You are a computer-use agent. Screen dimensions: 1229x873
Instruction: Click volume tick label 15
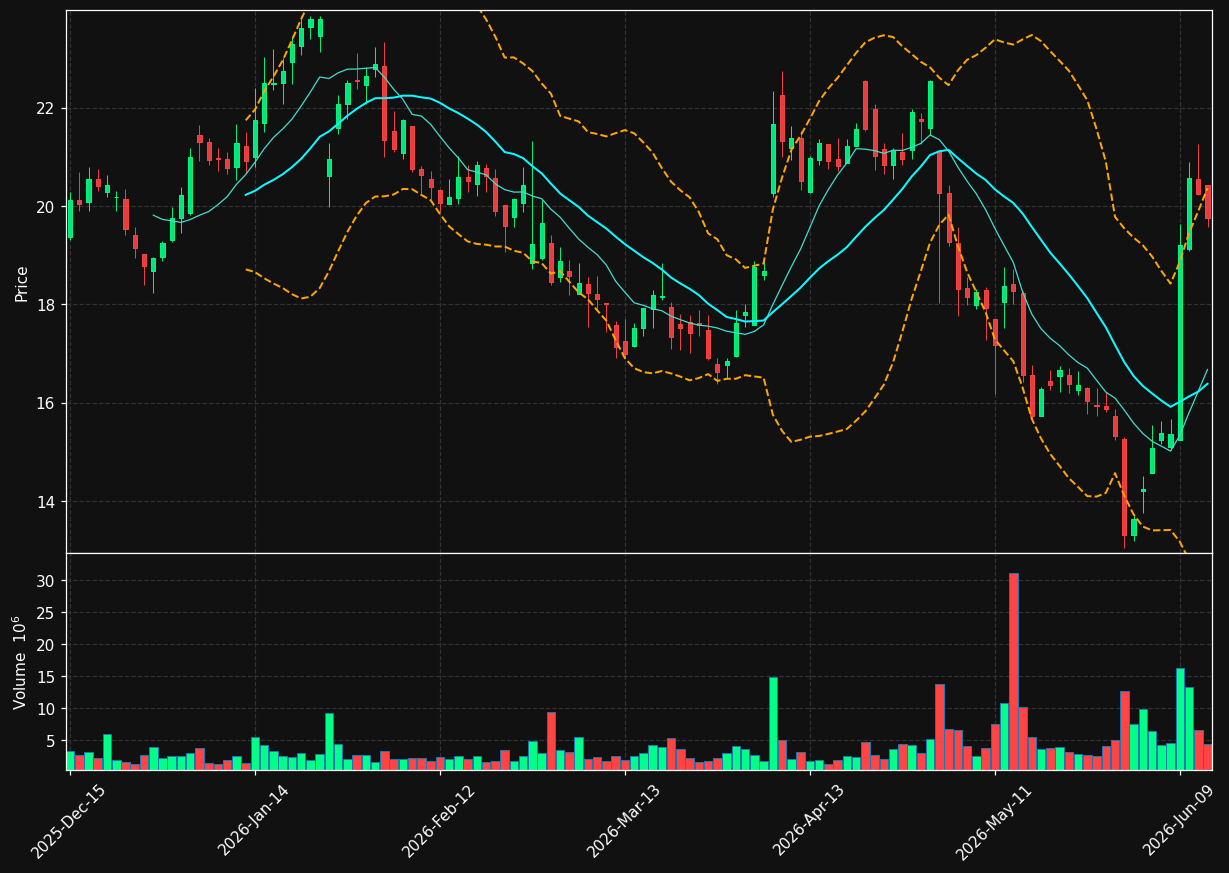(x=47, y=677)
